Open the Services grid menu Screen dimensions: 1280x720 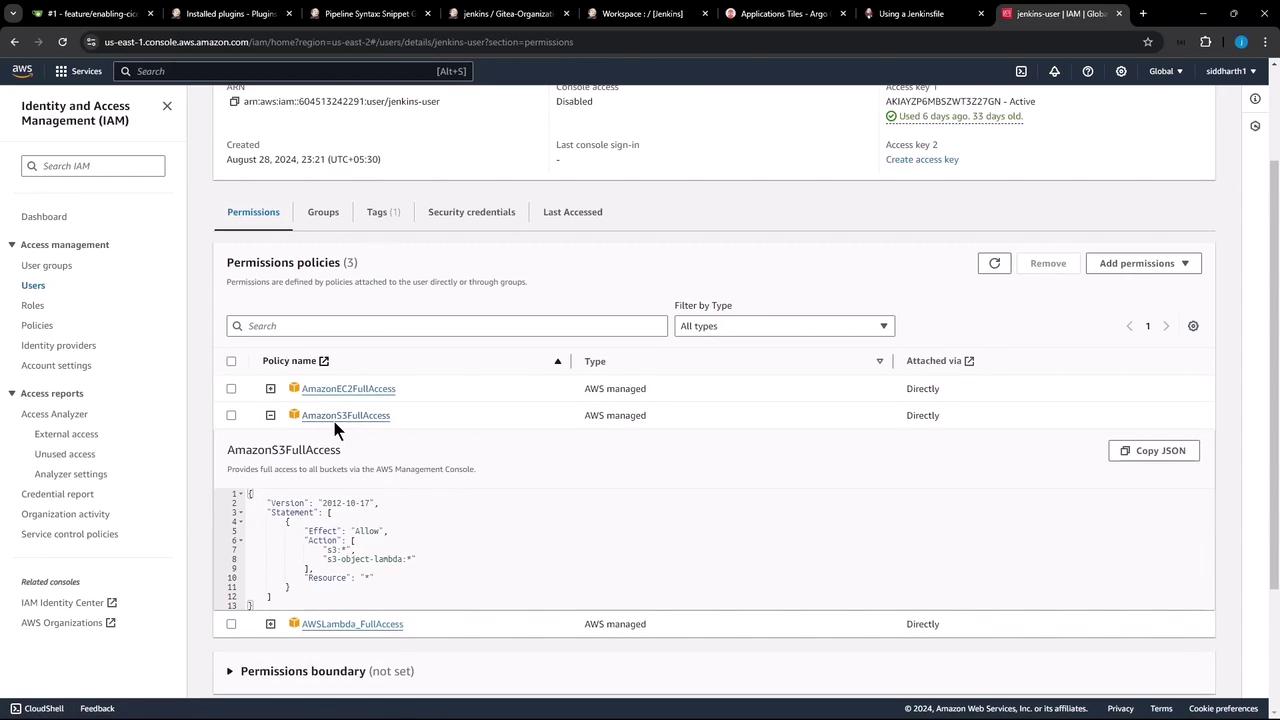(x=78, y=71)
